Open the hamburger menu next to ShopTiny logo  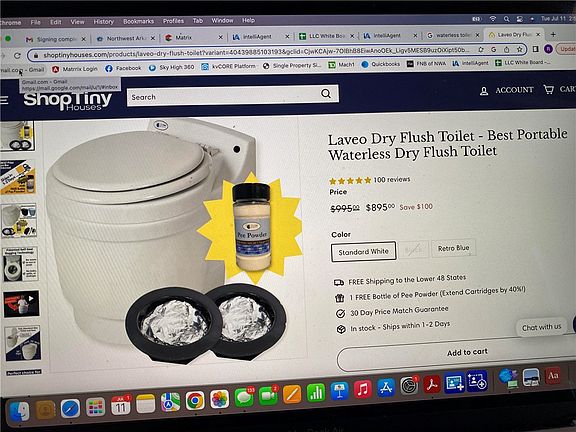point(4,100)
